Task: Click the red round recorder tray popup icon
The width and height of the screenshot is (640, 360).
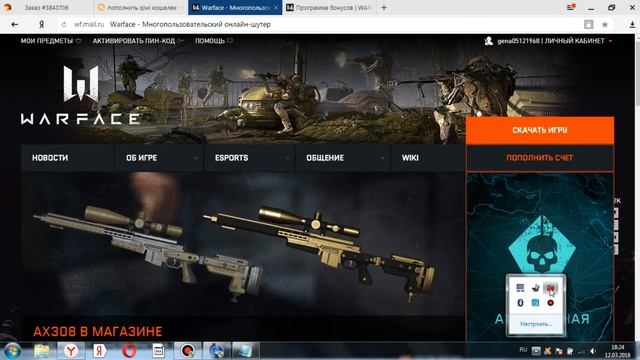Action: [551, 302]
